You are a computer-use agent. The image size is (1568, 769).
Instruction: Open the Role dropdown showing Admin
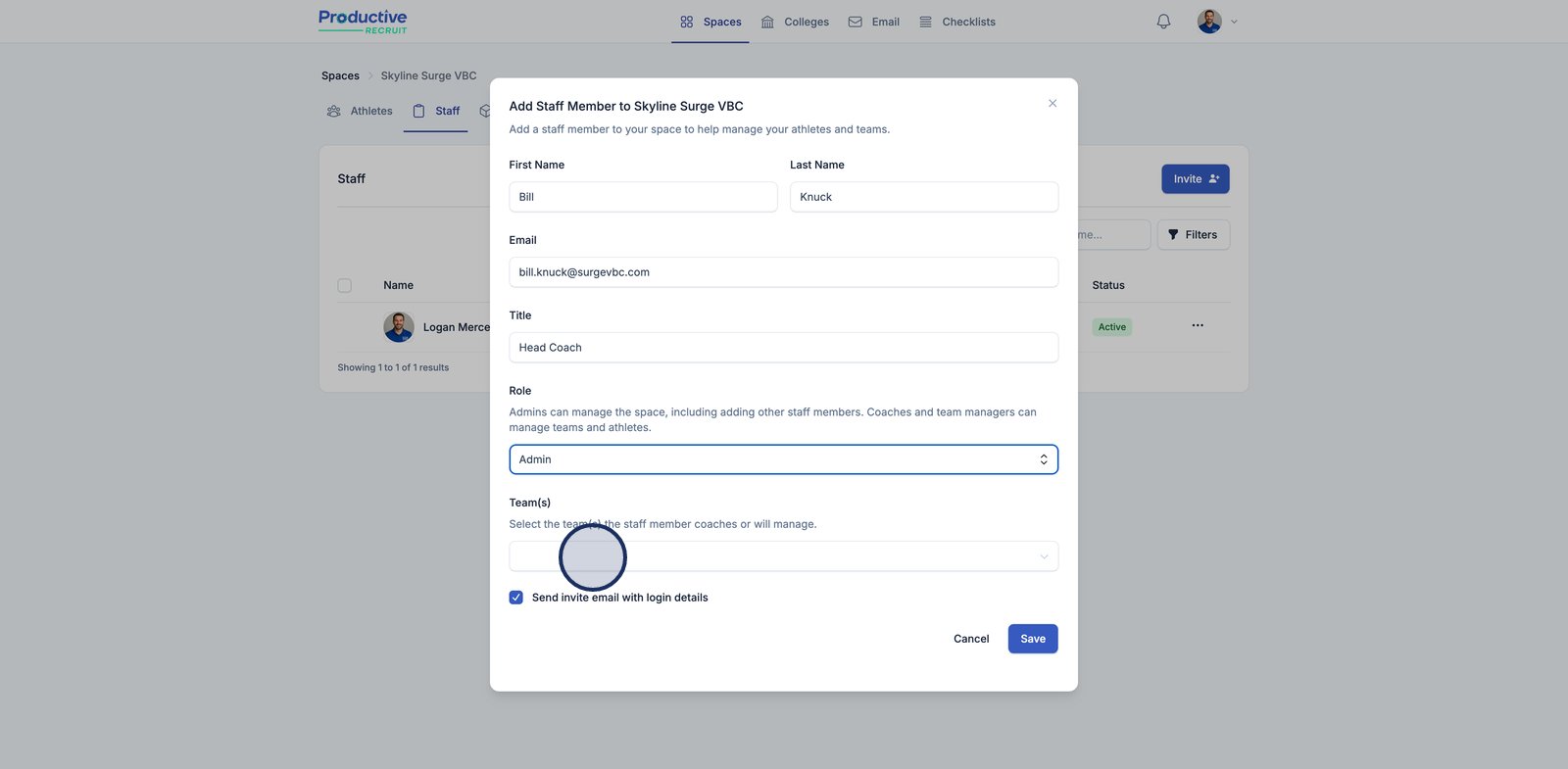(783, 459)
